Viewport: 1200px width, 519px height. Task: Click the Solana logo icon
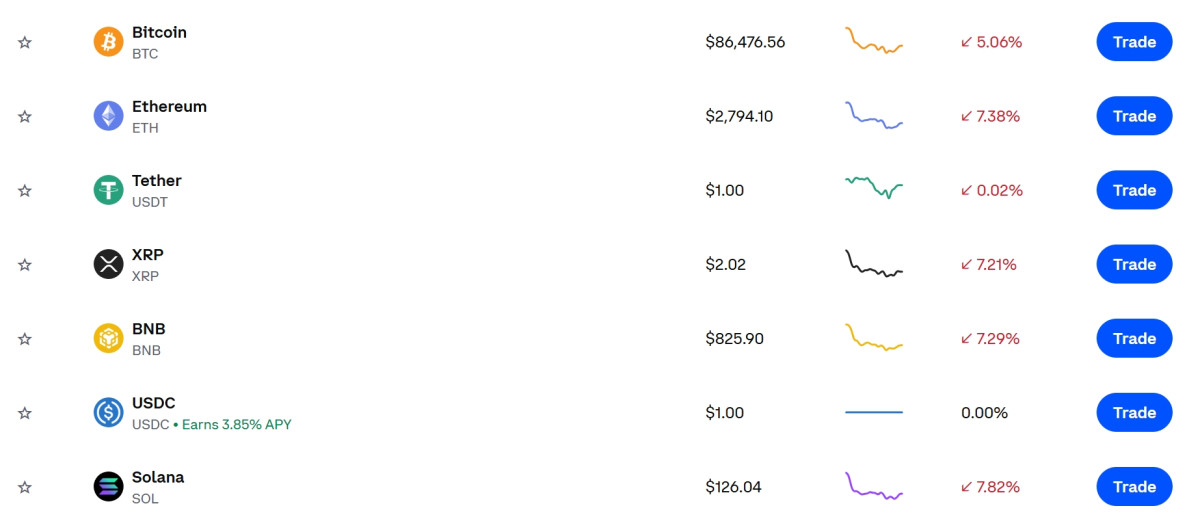click(108, 487)
